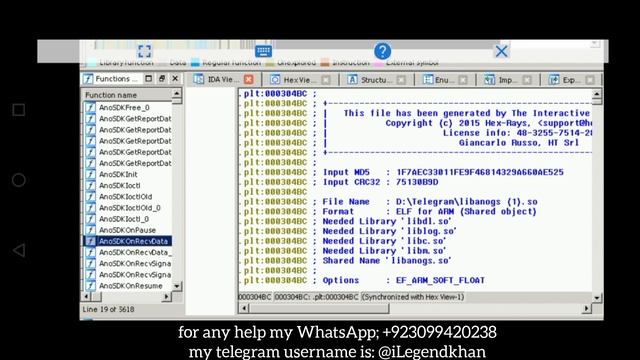Click Needed Library 'libm.so' line

point(384,251)
